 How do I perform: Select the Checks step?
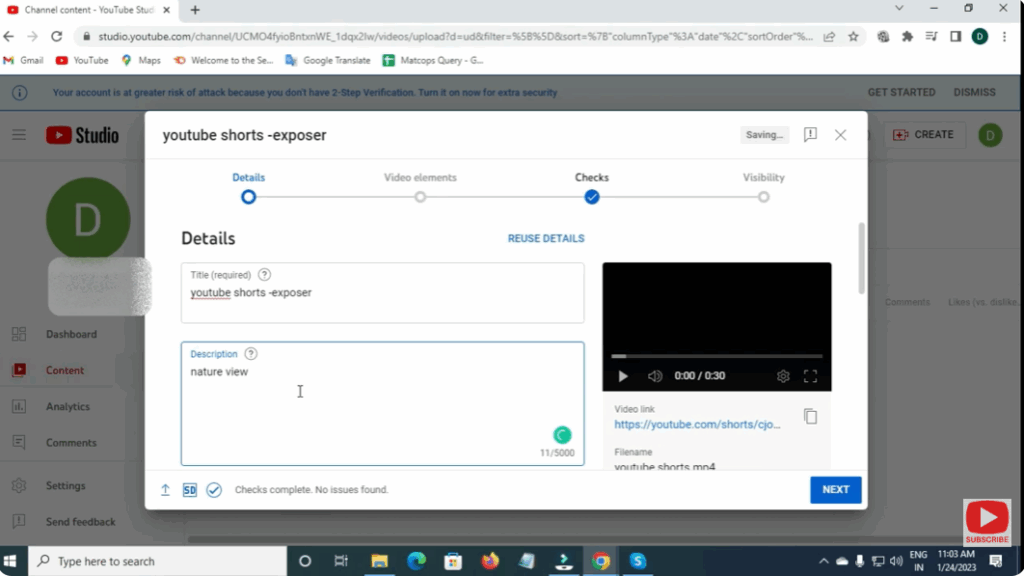click(x=592, y=196)
